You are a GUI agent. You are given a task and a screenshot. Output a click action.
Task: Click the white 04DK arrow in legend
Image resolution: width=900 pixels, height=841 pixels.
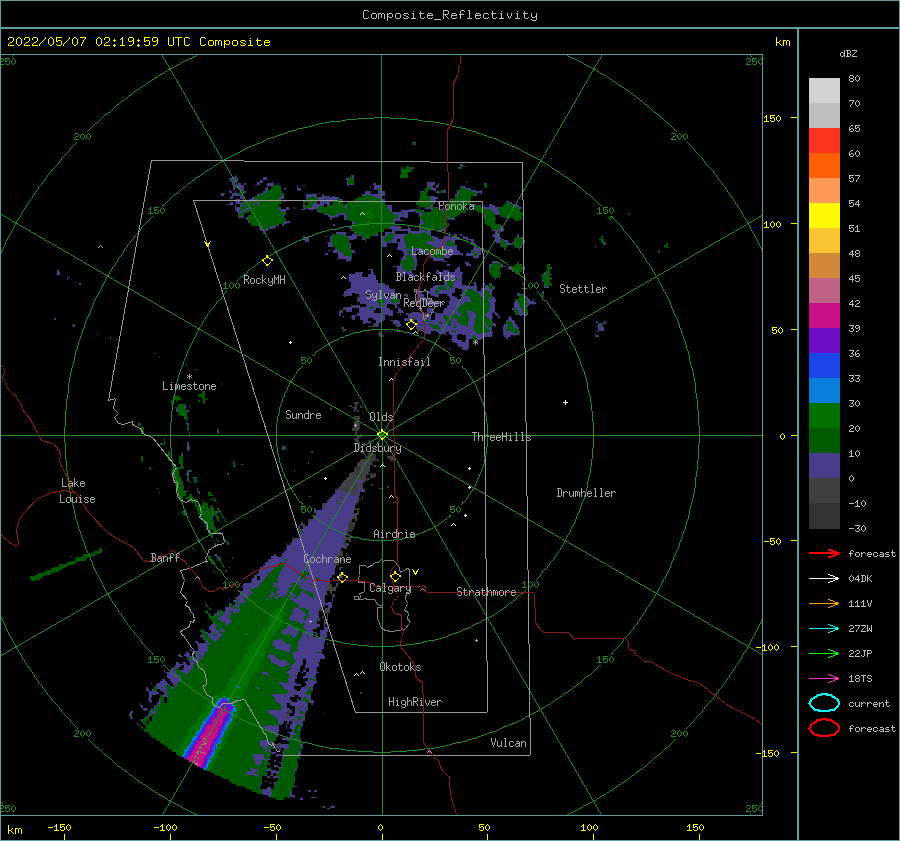pos(824,579)
